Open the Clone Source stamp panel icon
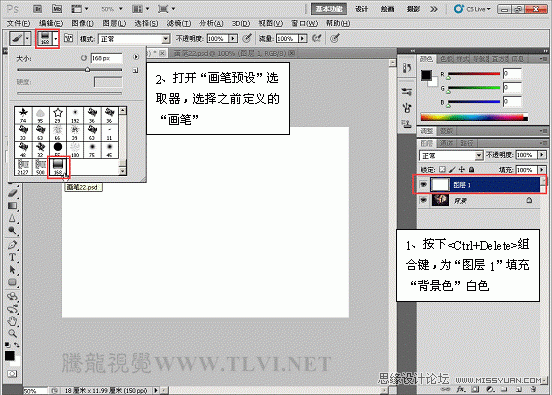 tap(407, 124)
